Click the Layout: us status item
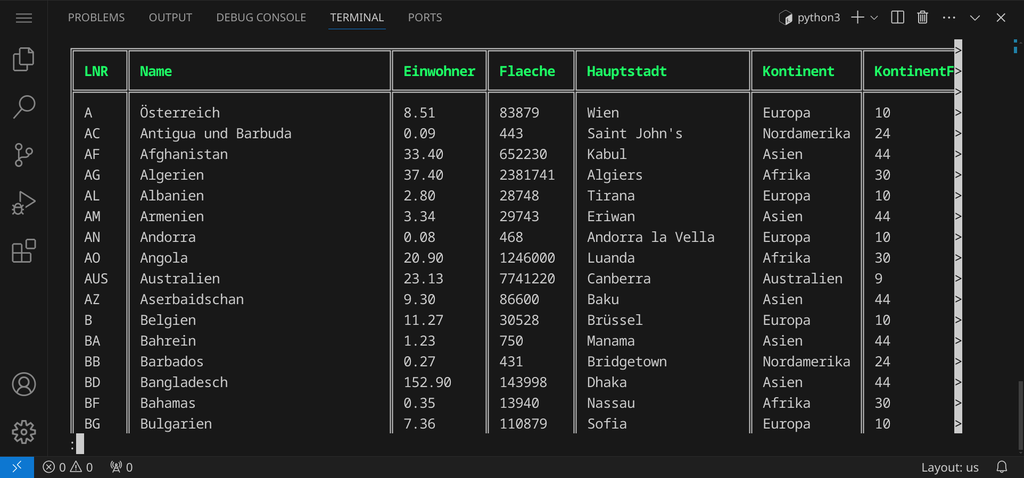 [949, 467]
